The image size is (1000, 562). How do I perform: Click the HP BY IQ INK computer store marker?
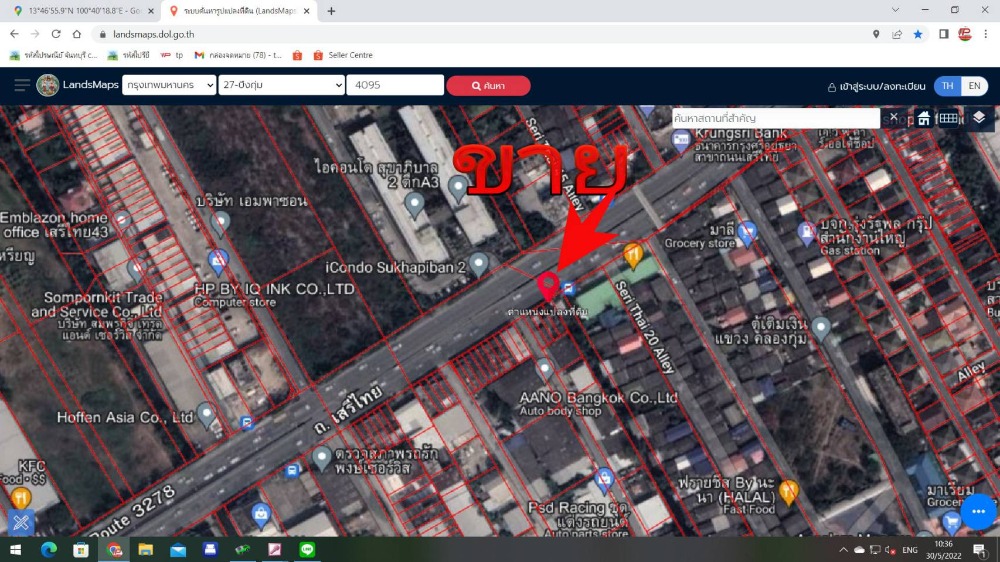tap(217, 262)
